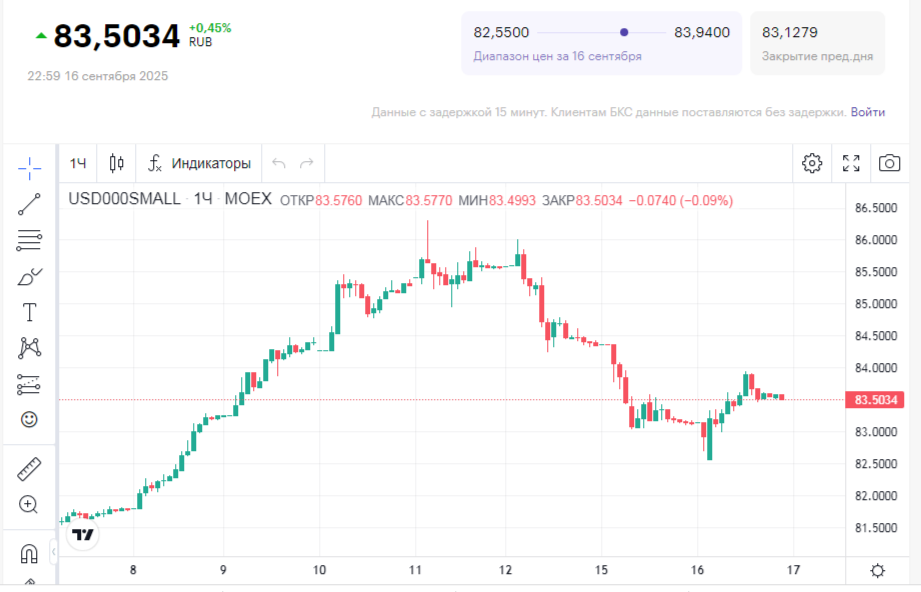The height and width of the screenshot is (592, 921).
Task: Click the daily price range slider dot
Action: (x=625, y=32)
